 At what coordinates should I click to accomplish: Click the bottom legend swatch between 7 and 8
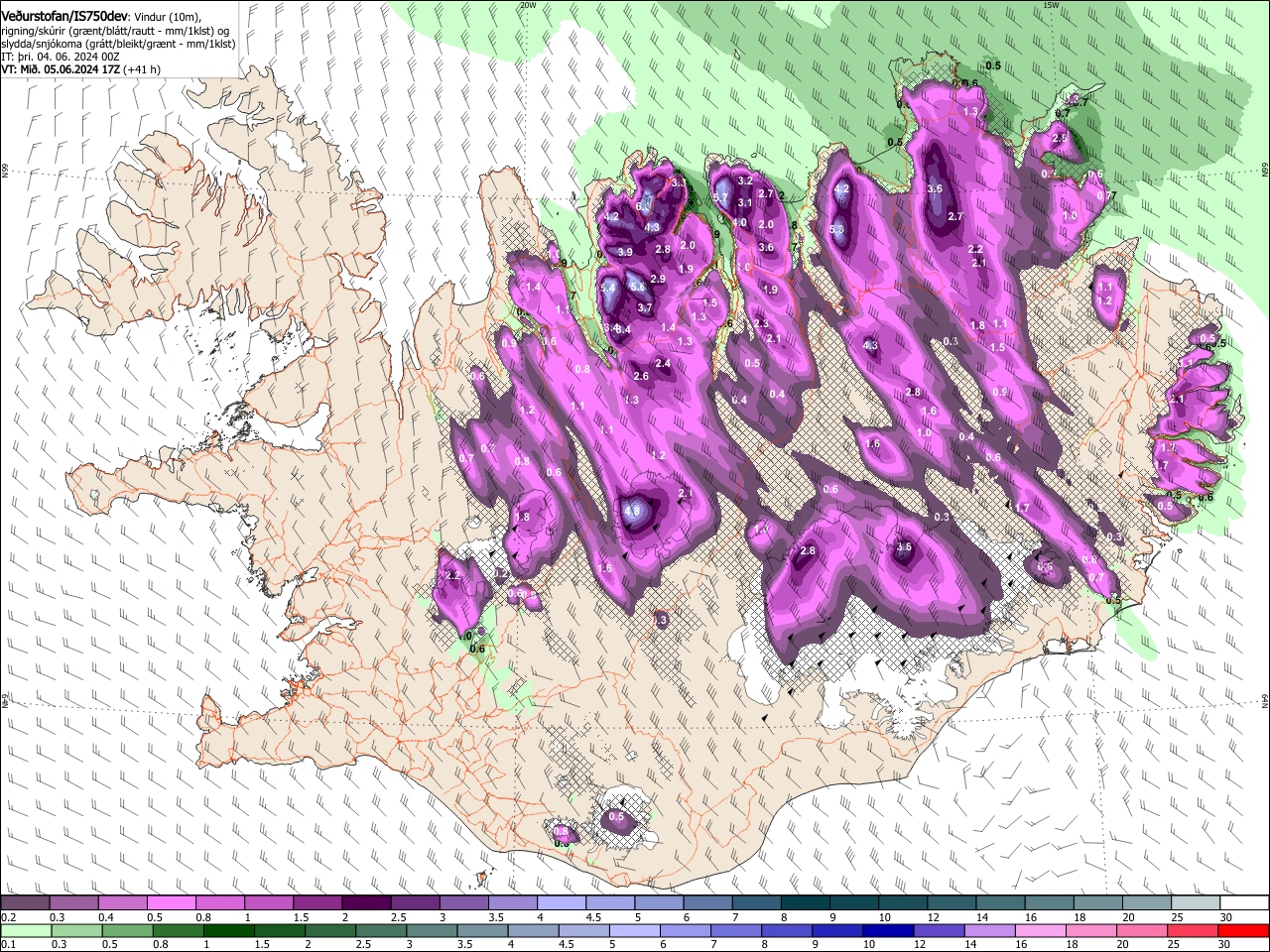735,930
